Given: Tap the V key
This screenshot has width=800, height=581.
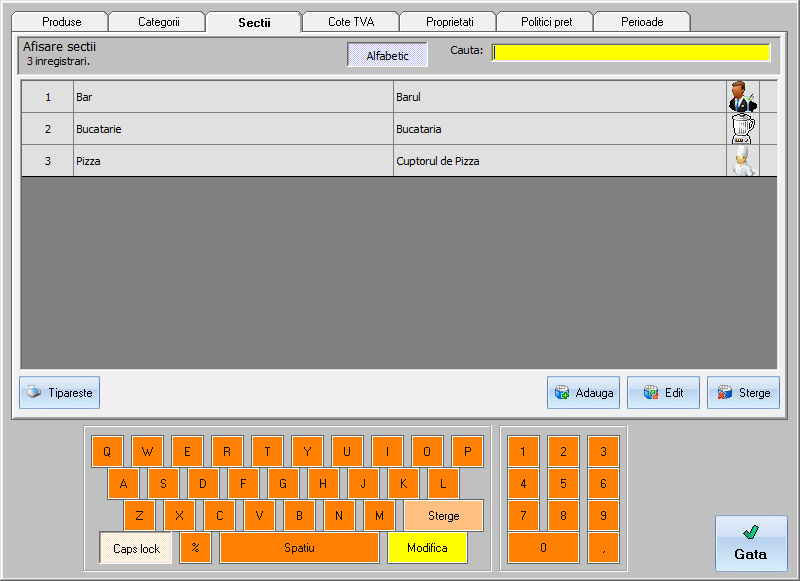Looking at the screenshot, I should (260, 516).
